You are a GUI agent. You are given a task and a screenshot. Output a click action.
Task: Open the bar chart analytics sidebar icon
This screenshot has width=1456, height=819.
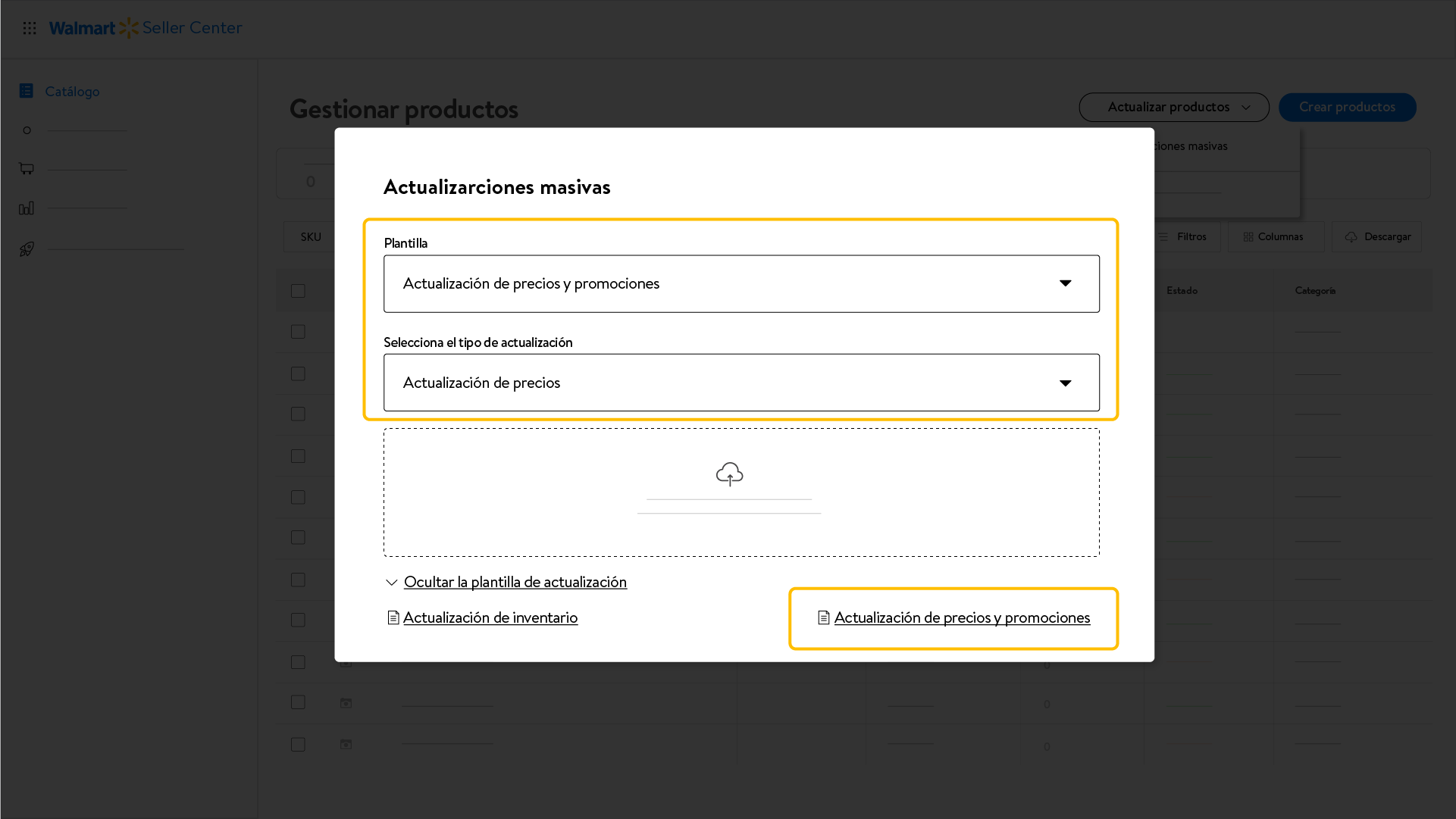coord(27,208)
